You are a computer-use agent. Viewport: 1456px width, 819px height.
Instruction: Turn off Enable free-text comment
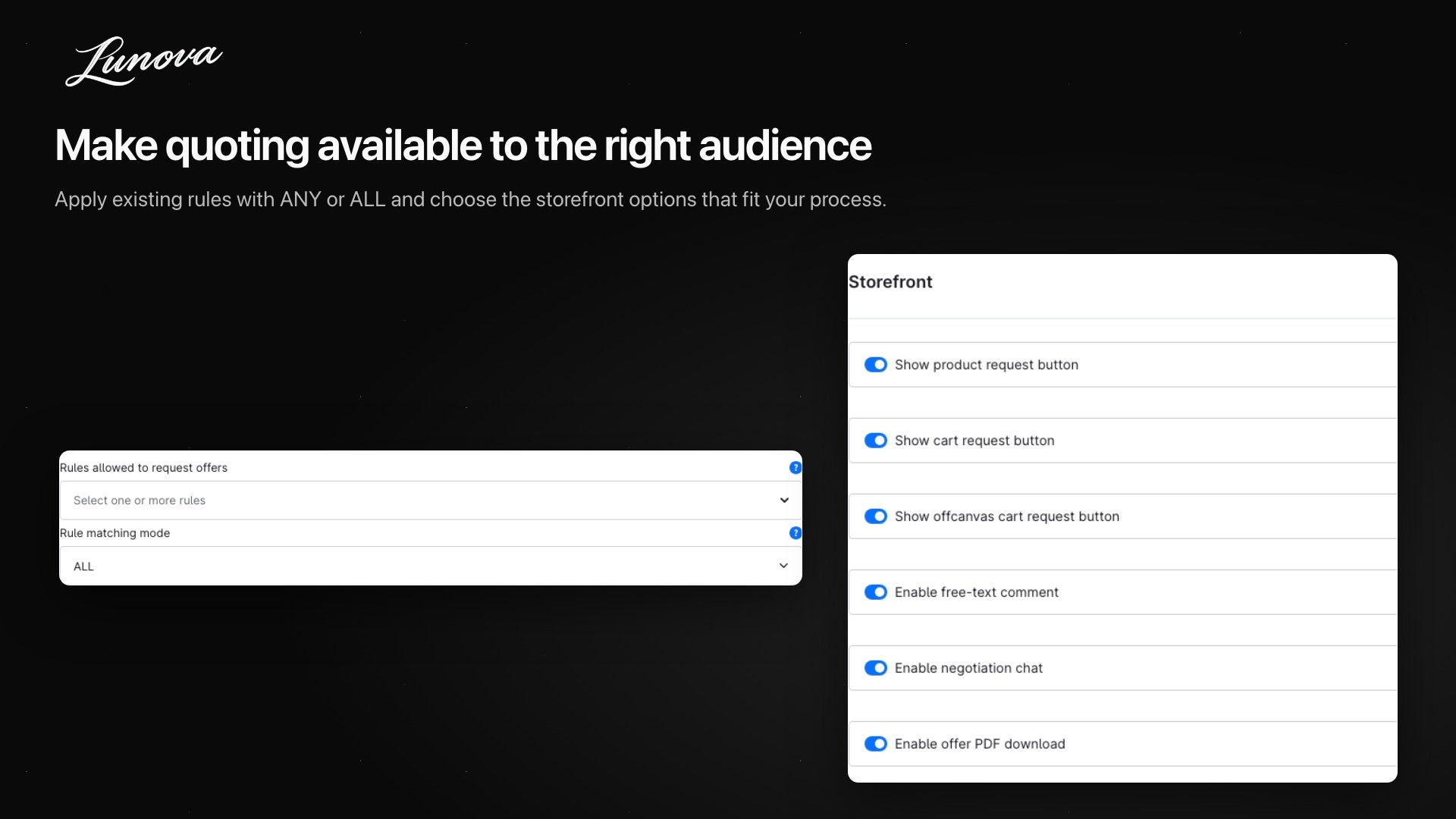[x=876, y=592]
